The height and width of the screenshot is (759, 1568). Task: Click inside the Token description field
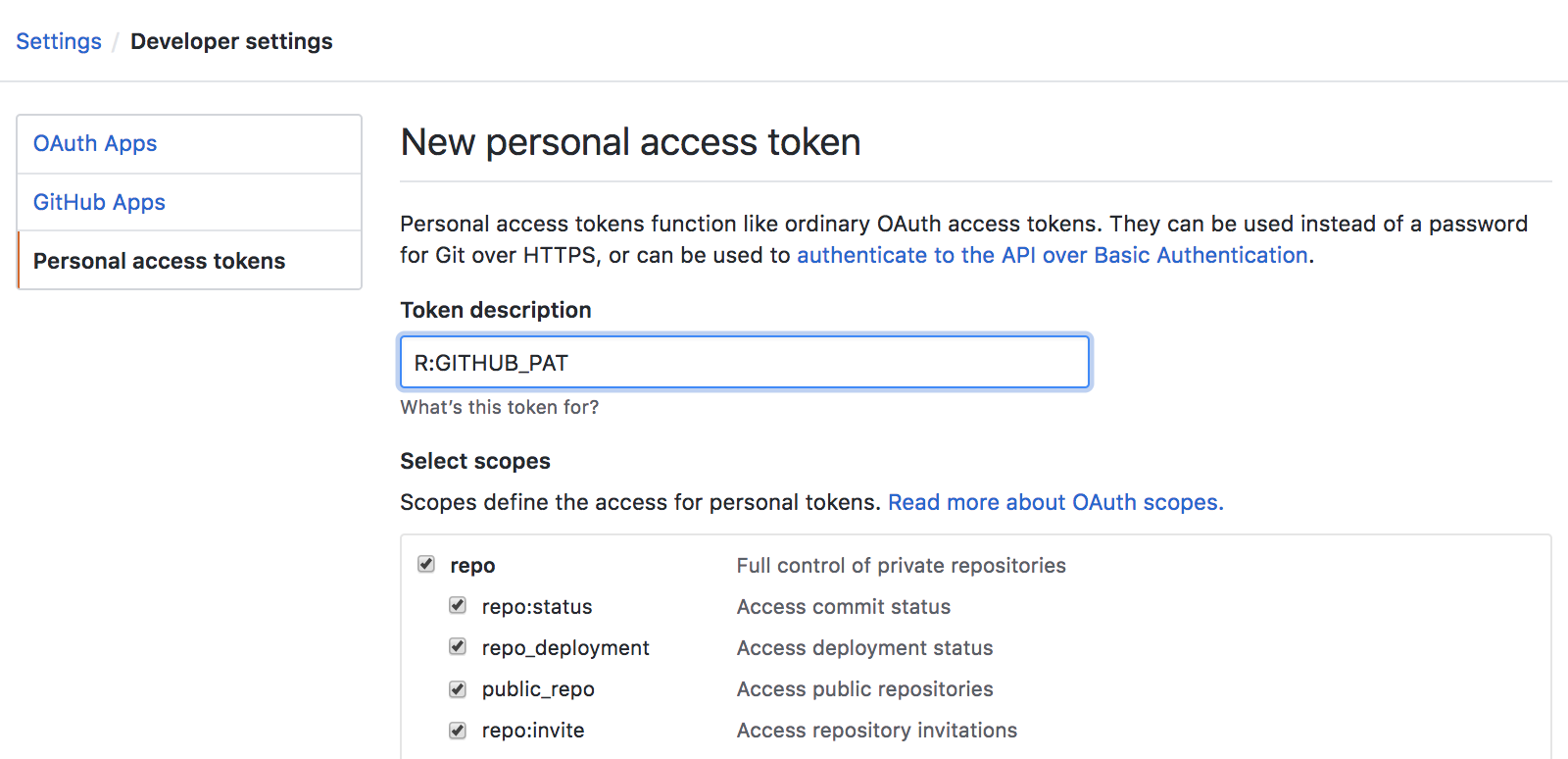(x=745, y=362)
